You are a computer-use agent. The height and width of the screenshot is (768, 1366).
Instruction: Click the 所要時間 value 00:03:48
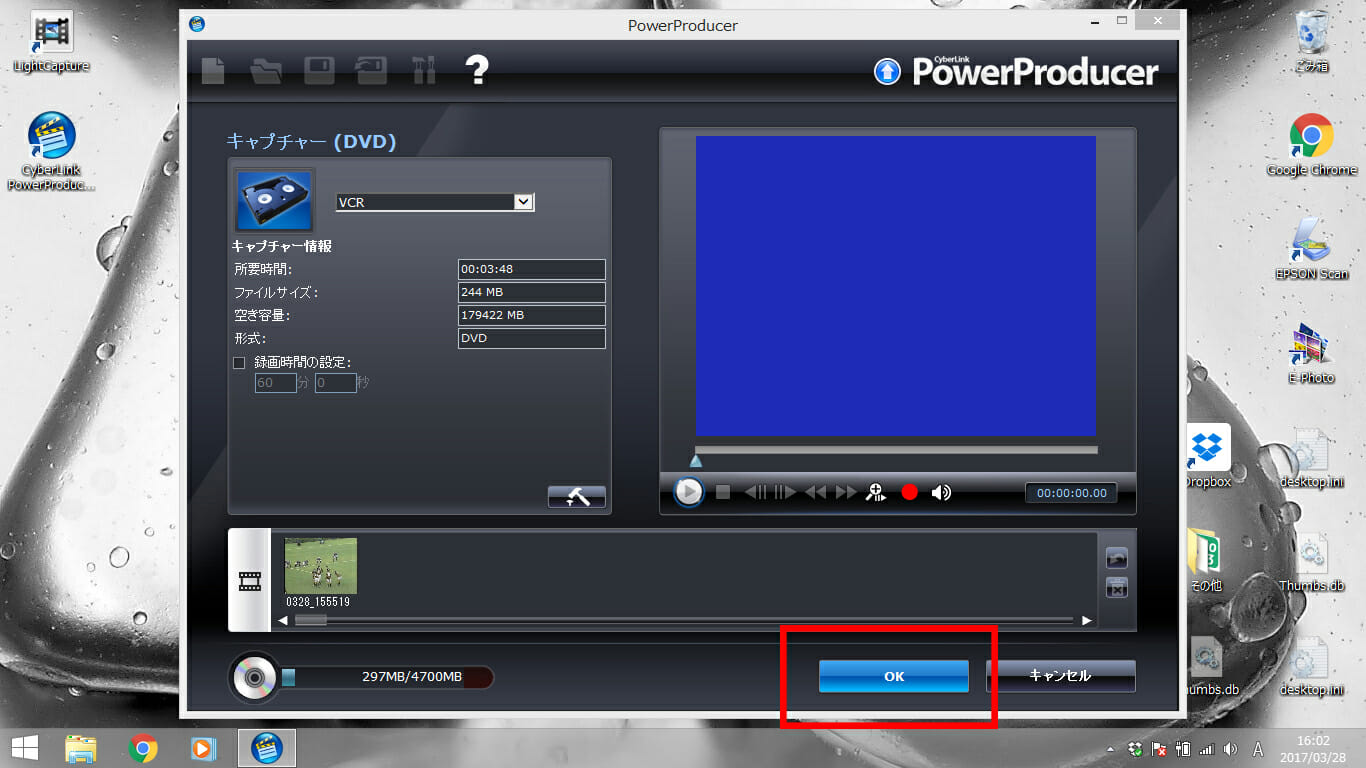(531, 270)
